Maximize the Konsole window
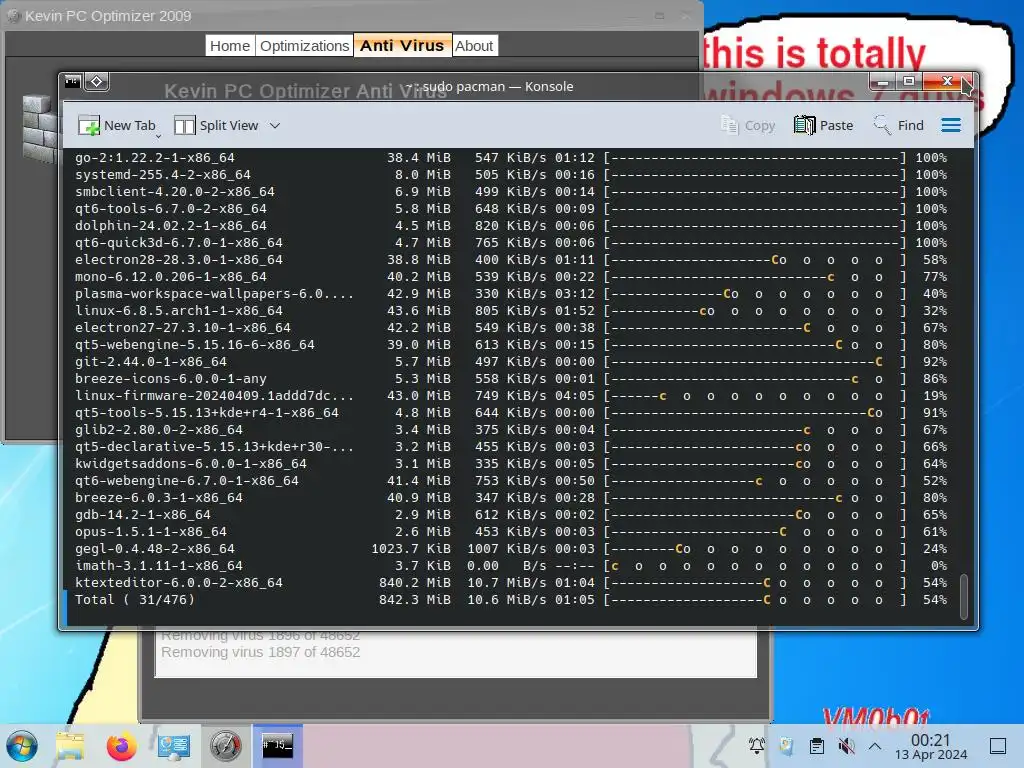Image resolution: width=1024 pixels, height=768 pixels. click(908, 82)
